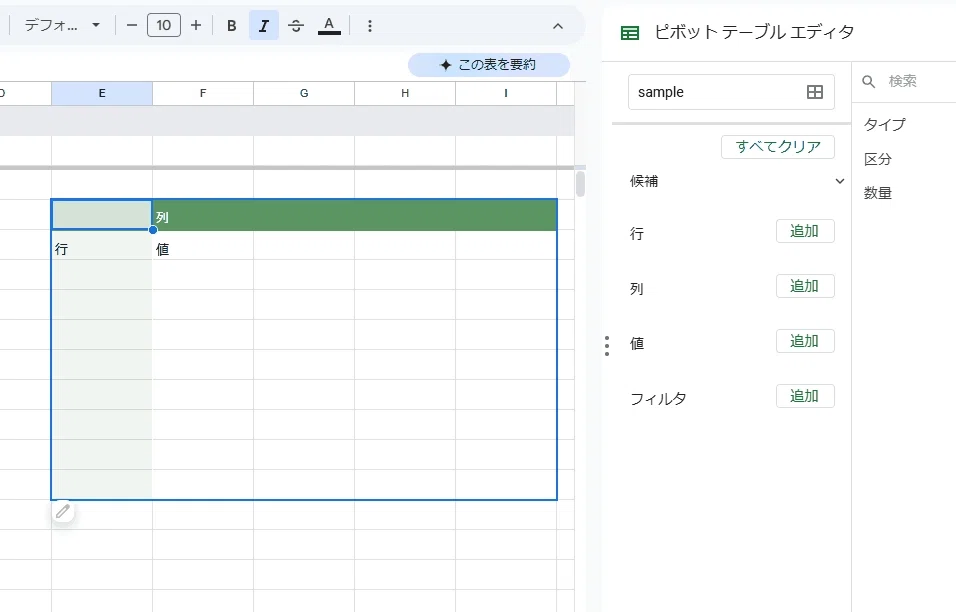Click the pencil edit icon below pivot table
This screenshot has height=612, width=956.
(63, 511)
